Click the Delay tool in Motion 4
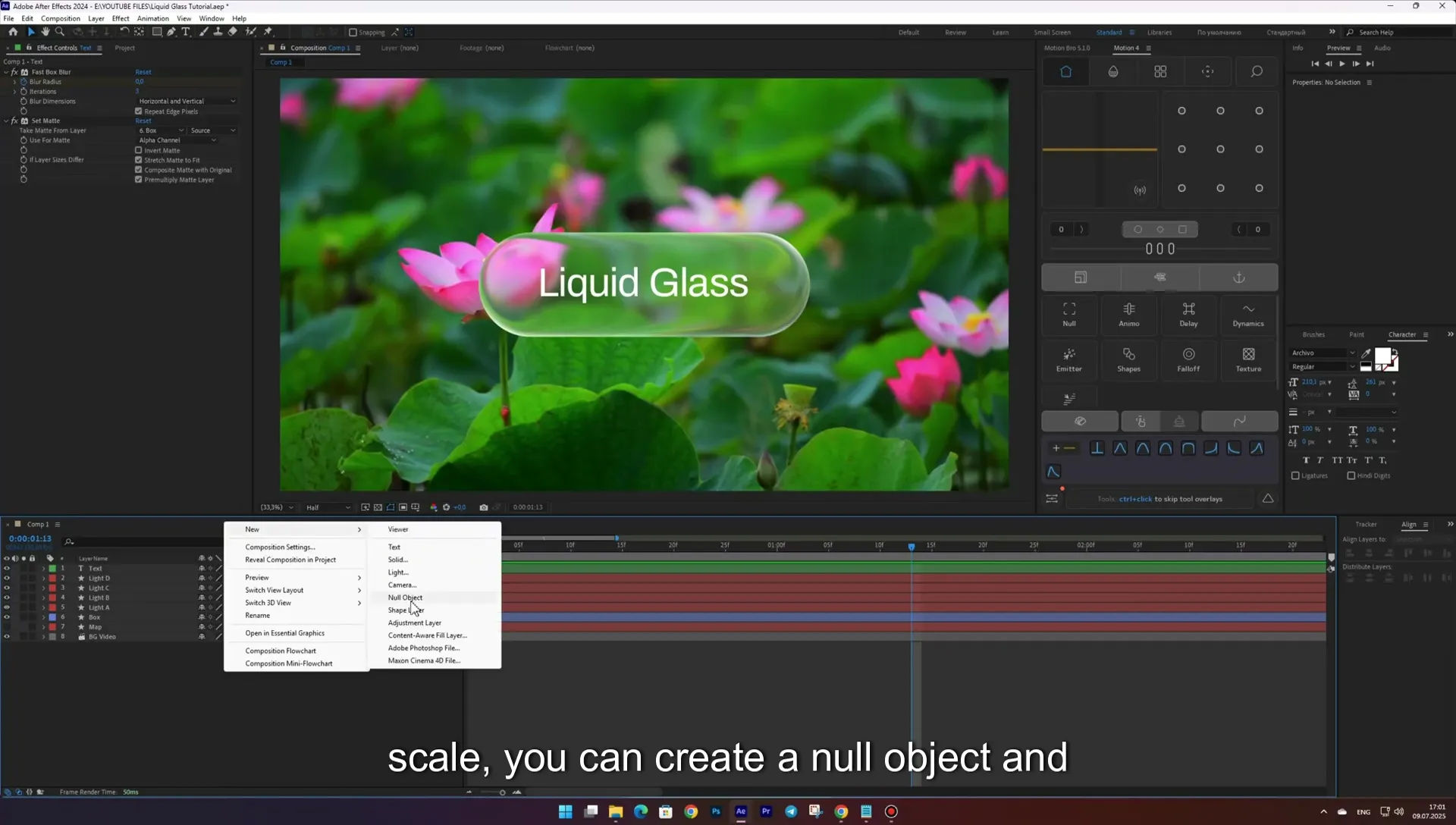Viewport: 1456px width, 825px height. point(1188,314)
